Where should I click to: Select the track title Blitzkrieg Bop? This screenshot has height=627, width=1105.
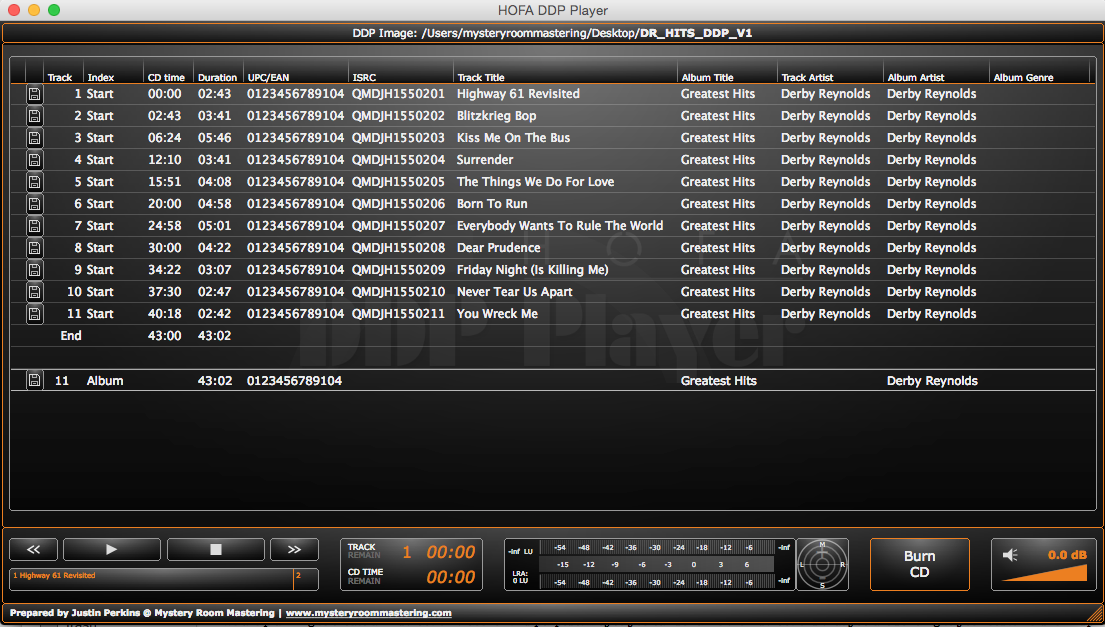(x=496, y=116)
